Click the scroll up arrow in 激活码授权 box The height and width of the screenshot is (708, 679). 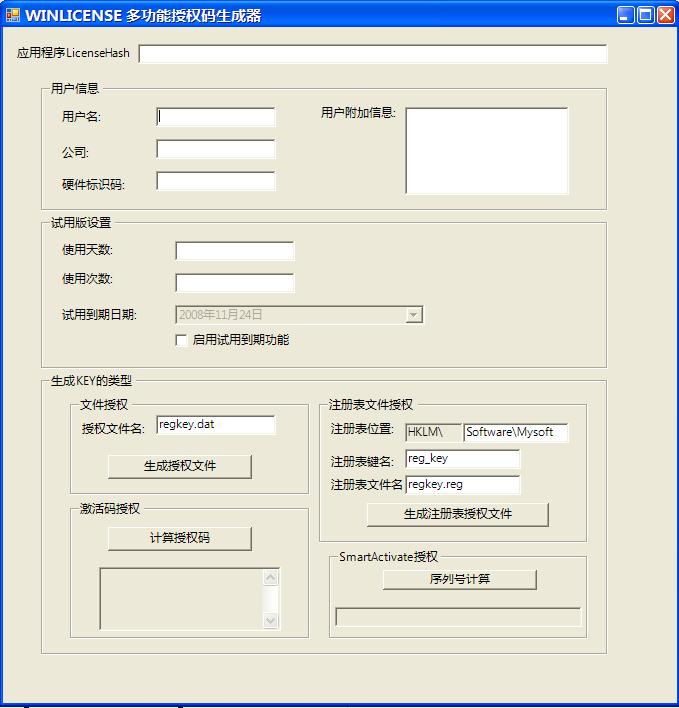click(x=270, y=577)
